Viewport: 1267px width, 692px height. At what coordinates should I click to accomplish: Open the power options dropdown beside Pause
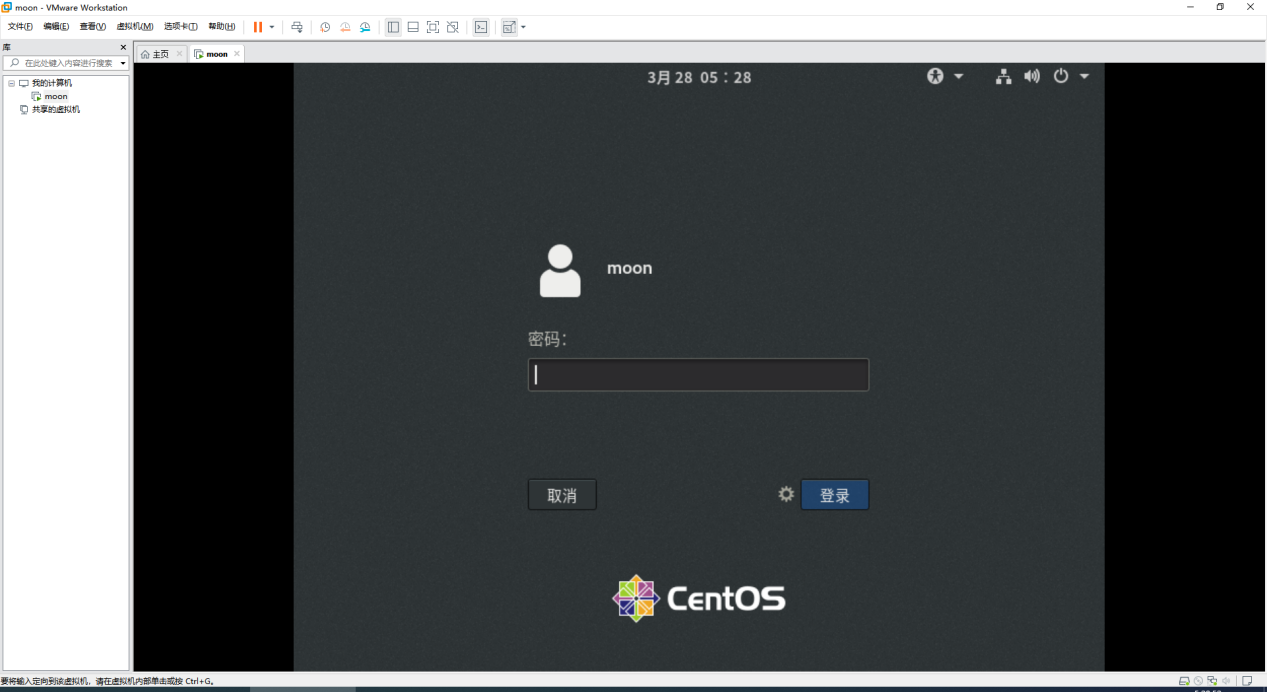point(272,27)
